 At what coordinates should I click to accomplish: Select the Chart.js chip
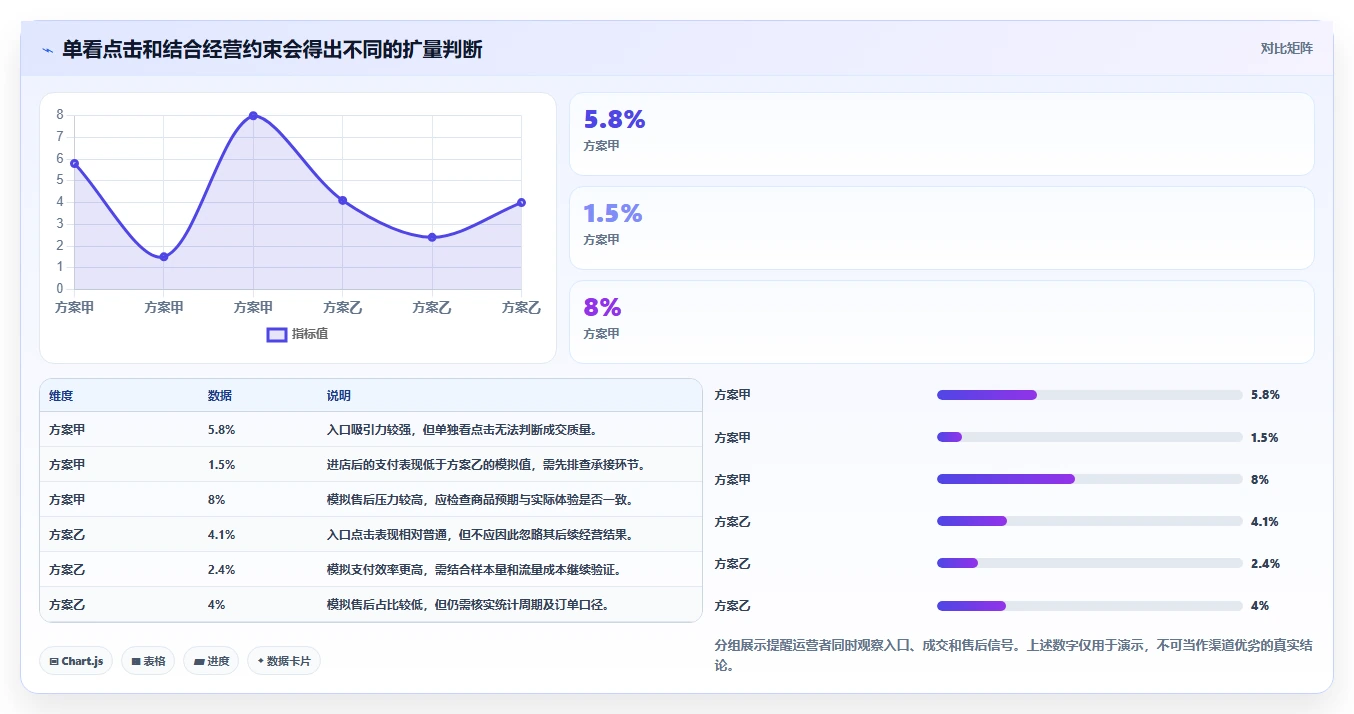point(76,661)
